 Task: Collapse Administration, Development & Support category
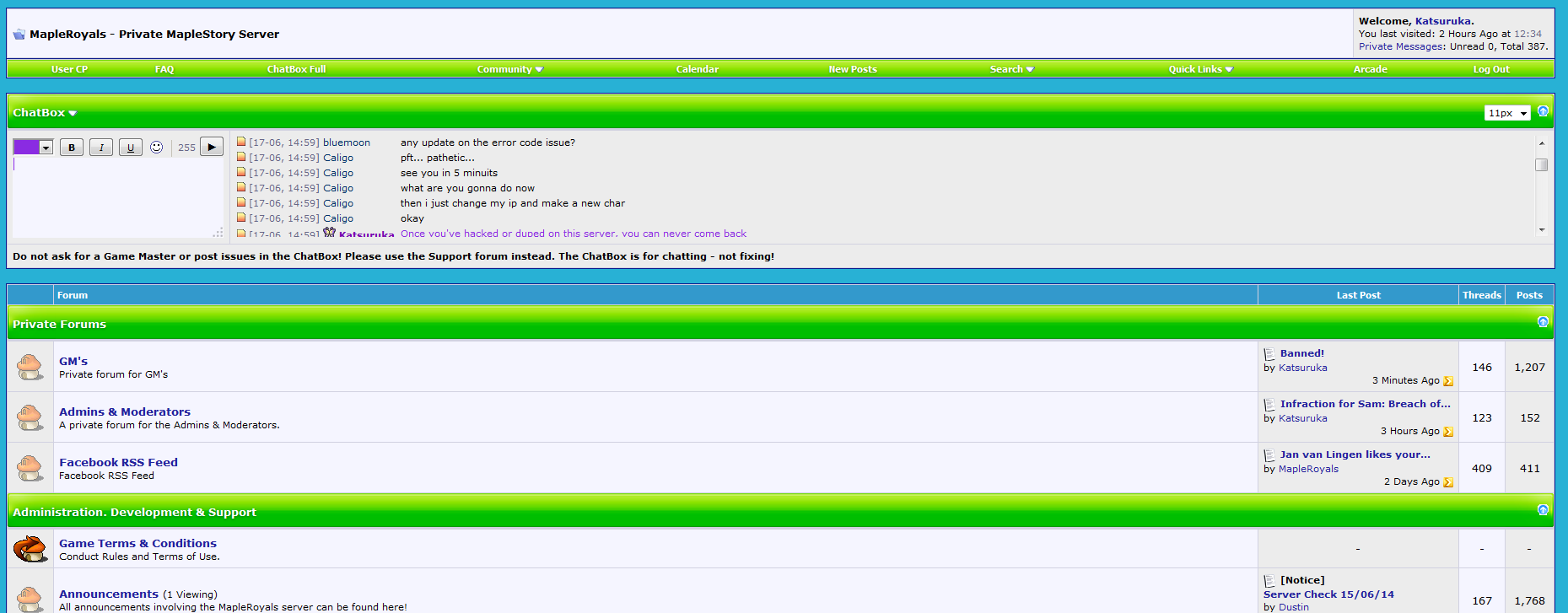coord(1543,510)
